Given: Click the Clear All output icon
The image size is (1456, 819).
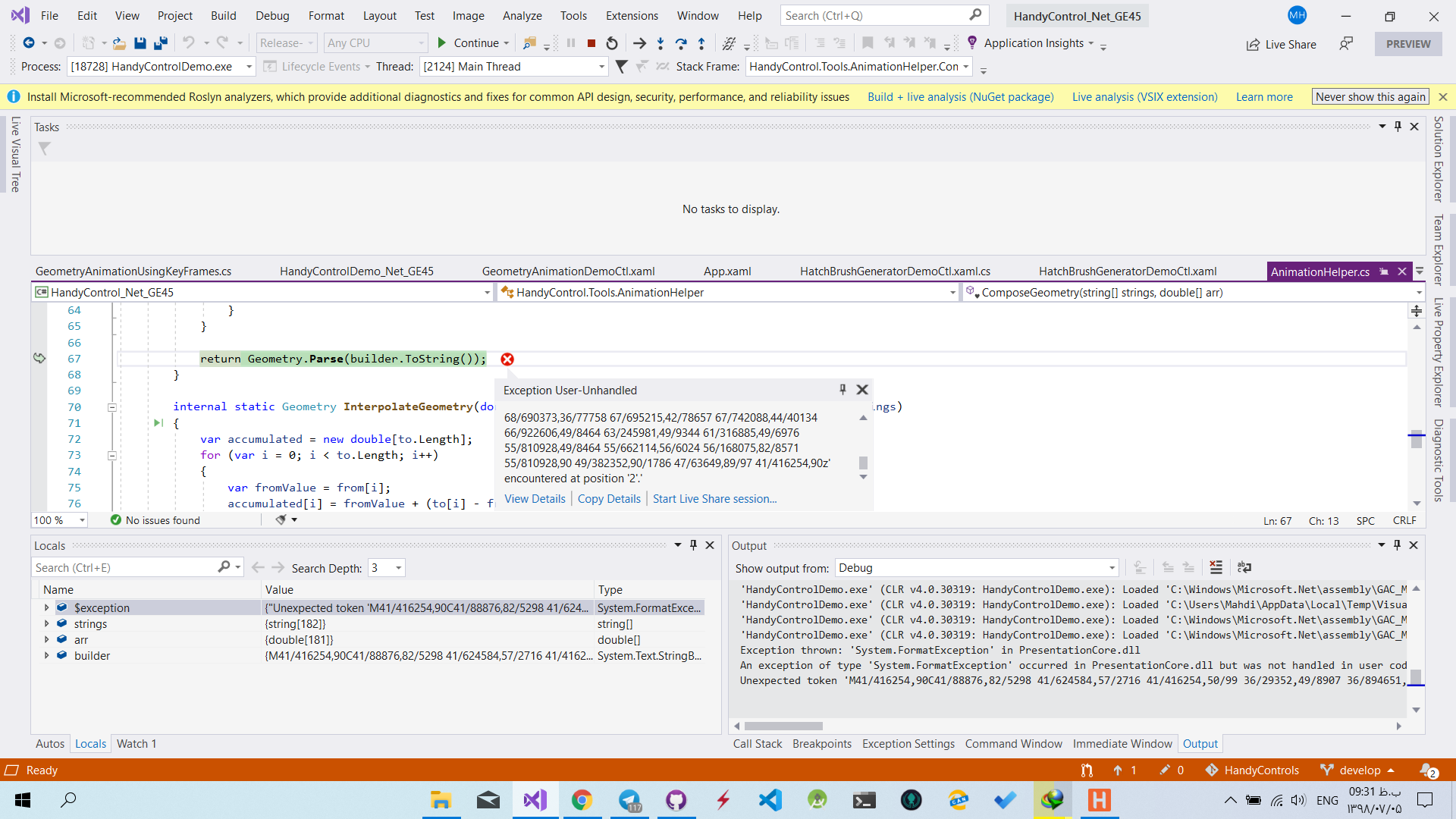Looking at the screenshot, I should (x=1216, y=567).
